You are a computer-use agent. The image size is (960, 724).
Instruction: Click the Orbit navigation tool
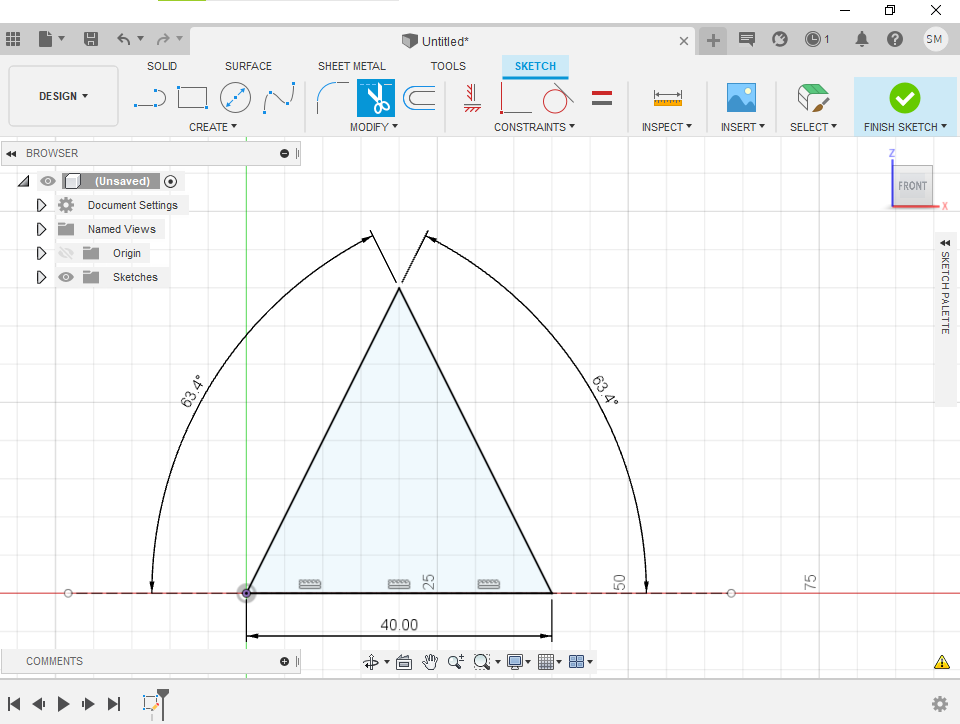click(x=371, y=662)
